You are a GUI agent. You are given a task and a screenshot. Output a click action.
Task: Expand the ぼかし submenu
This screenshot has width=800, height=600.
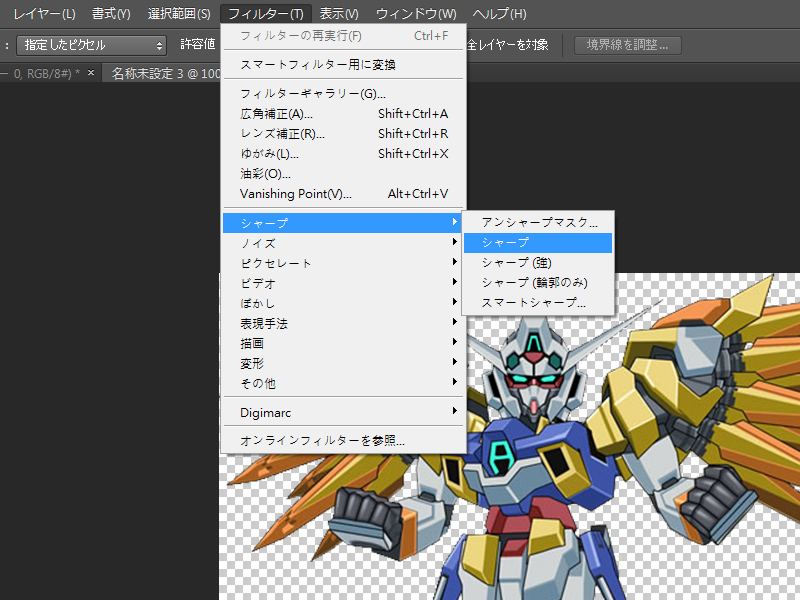pos(343,303)
